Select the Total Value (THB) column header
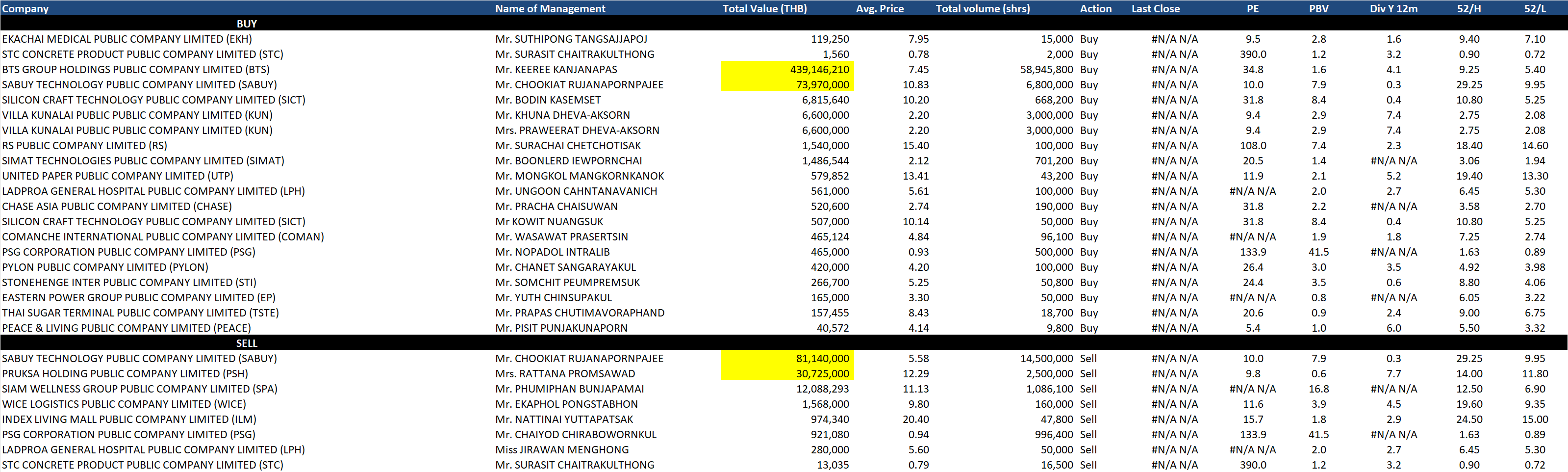 pos(764,8)
